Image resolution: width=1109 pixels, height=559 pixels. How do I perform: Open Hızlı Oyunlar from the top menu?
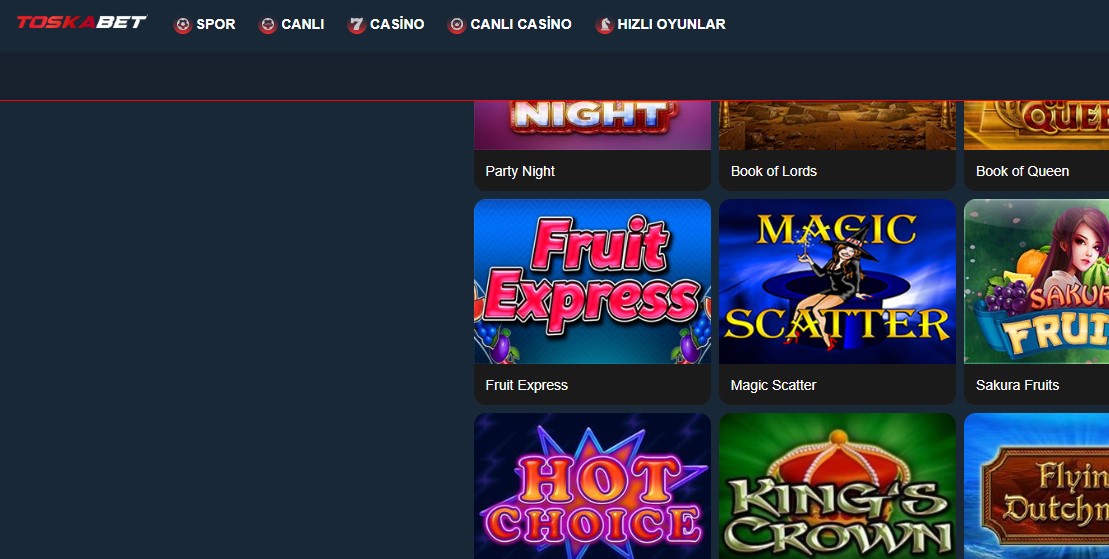[x=671, y=24]
